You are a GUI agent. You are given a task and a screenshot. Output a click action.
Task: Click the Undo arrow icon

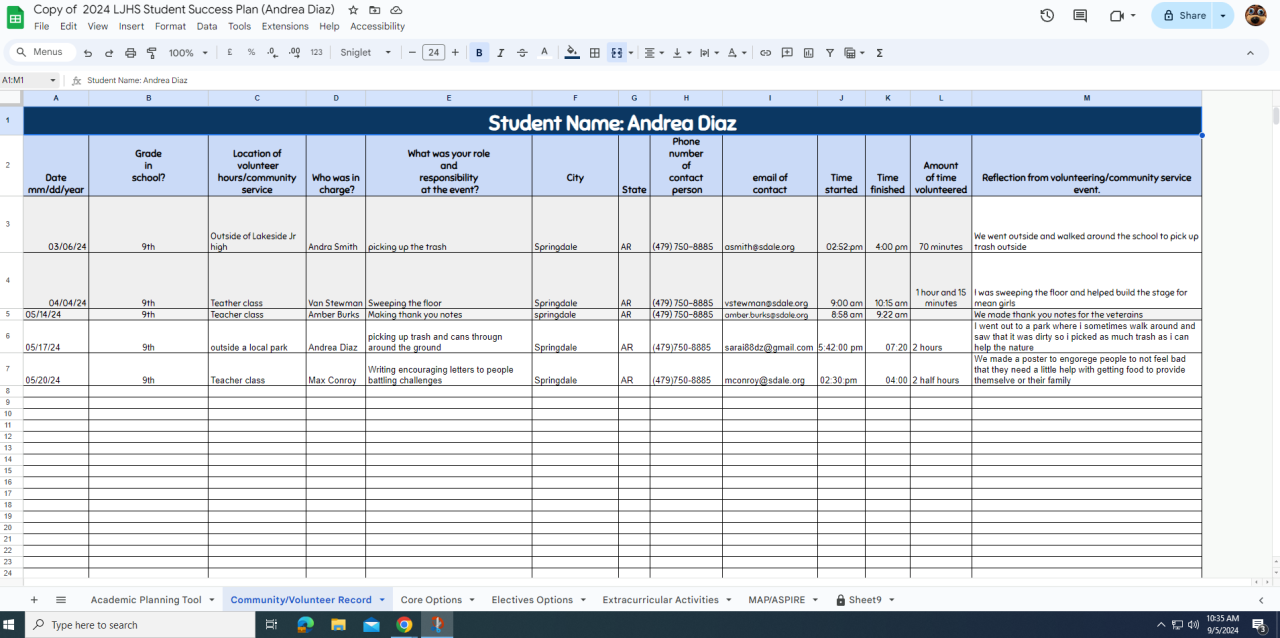[88, 53]
